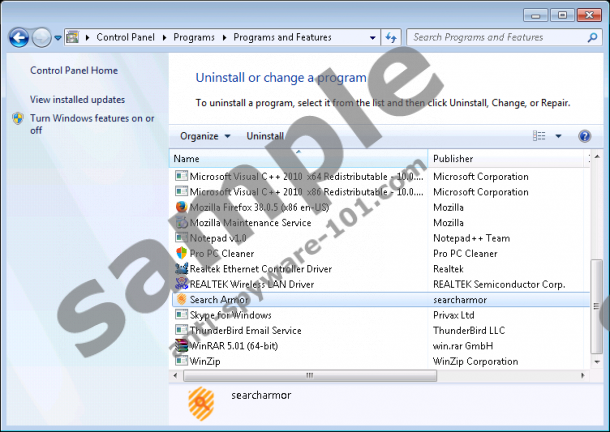Expand the Organize dropdown menu
Screen dimensions: 610x432
pos(205,136)
